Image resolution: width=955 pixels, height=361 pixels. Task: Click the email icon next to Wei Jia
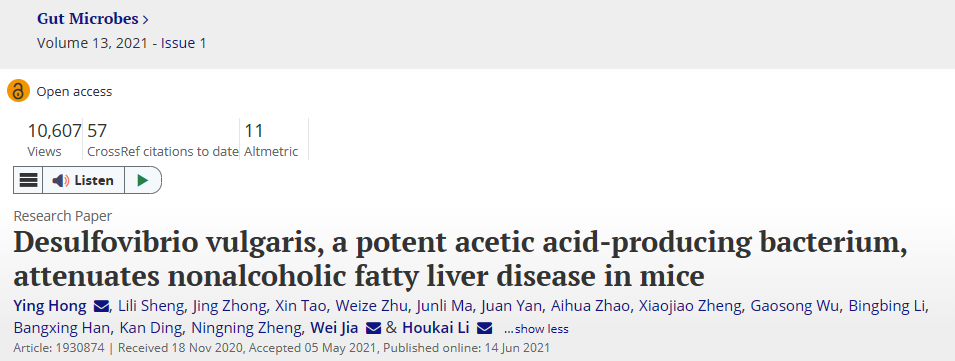coord(373,329)
